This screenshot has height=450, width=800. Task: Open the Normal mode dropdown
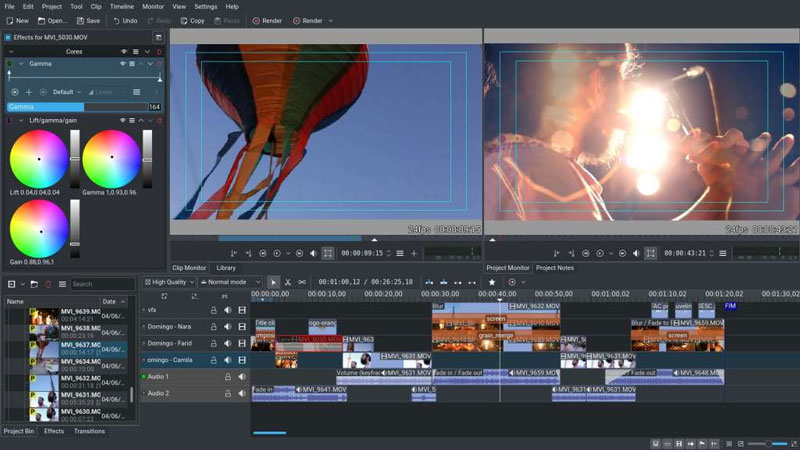coord(230,282)
